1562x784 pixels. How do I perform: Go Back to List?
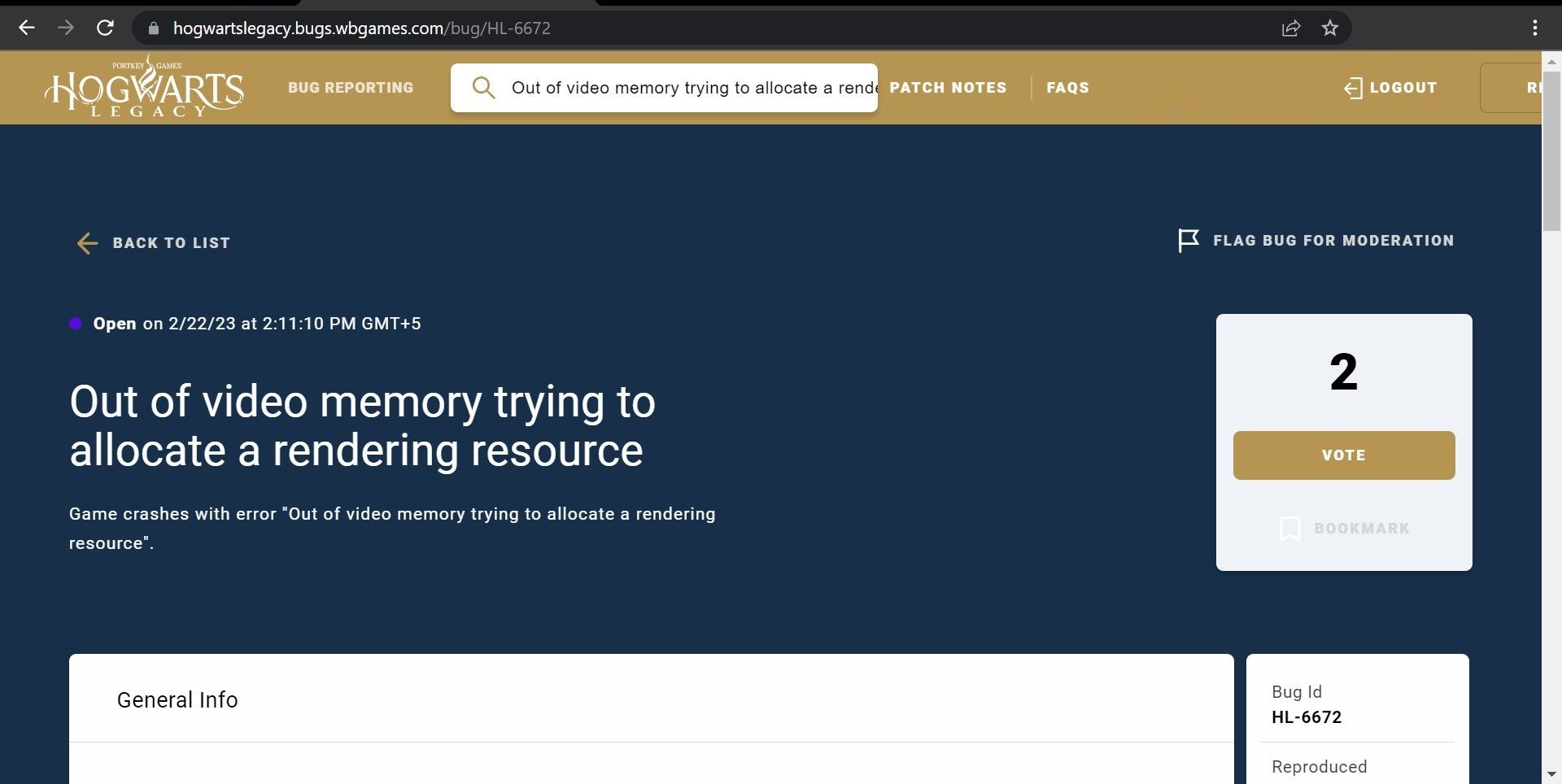[154, 243]
